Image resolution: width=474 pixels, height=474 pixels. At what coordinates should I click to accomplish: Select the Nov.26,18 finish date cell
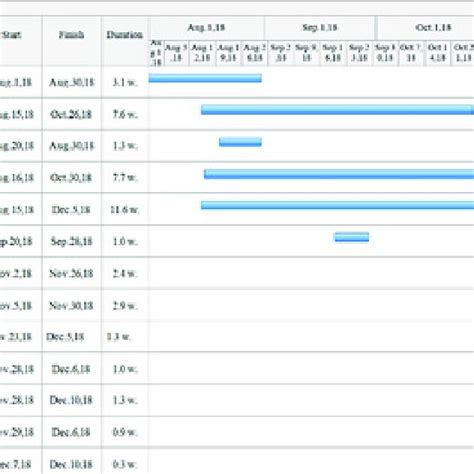[x=71, y=274]
